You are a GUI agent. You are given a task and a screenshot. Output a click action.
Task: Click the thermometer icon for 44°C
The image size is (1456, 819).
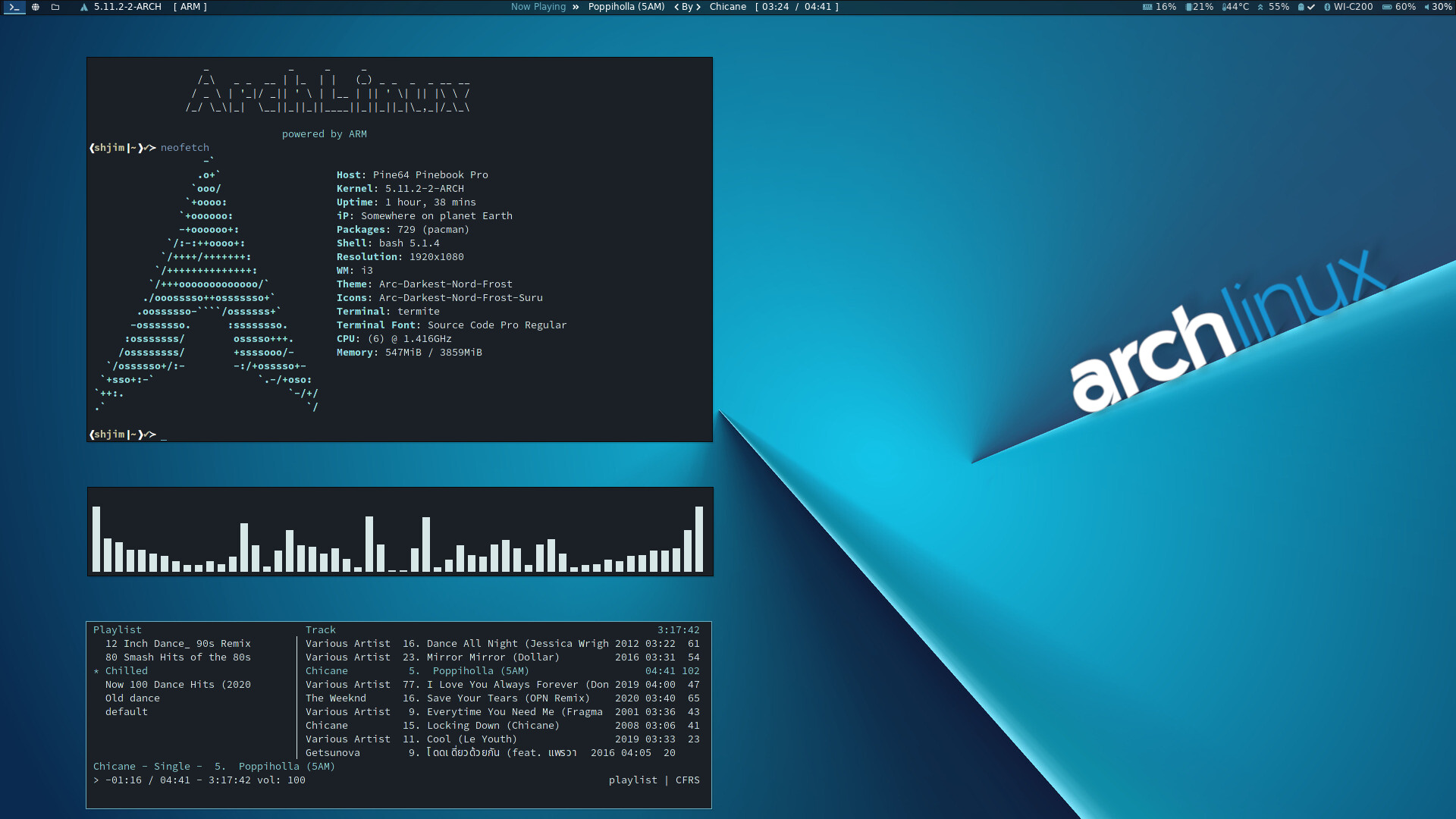point(1224,7)
